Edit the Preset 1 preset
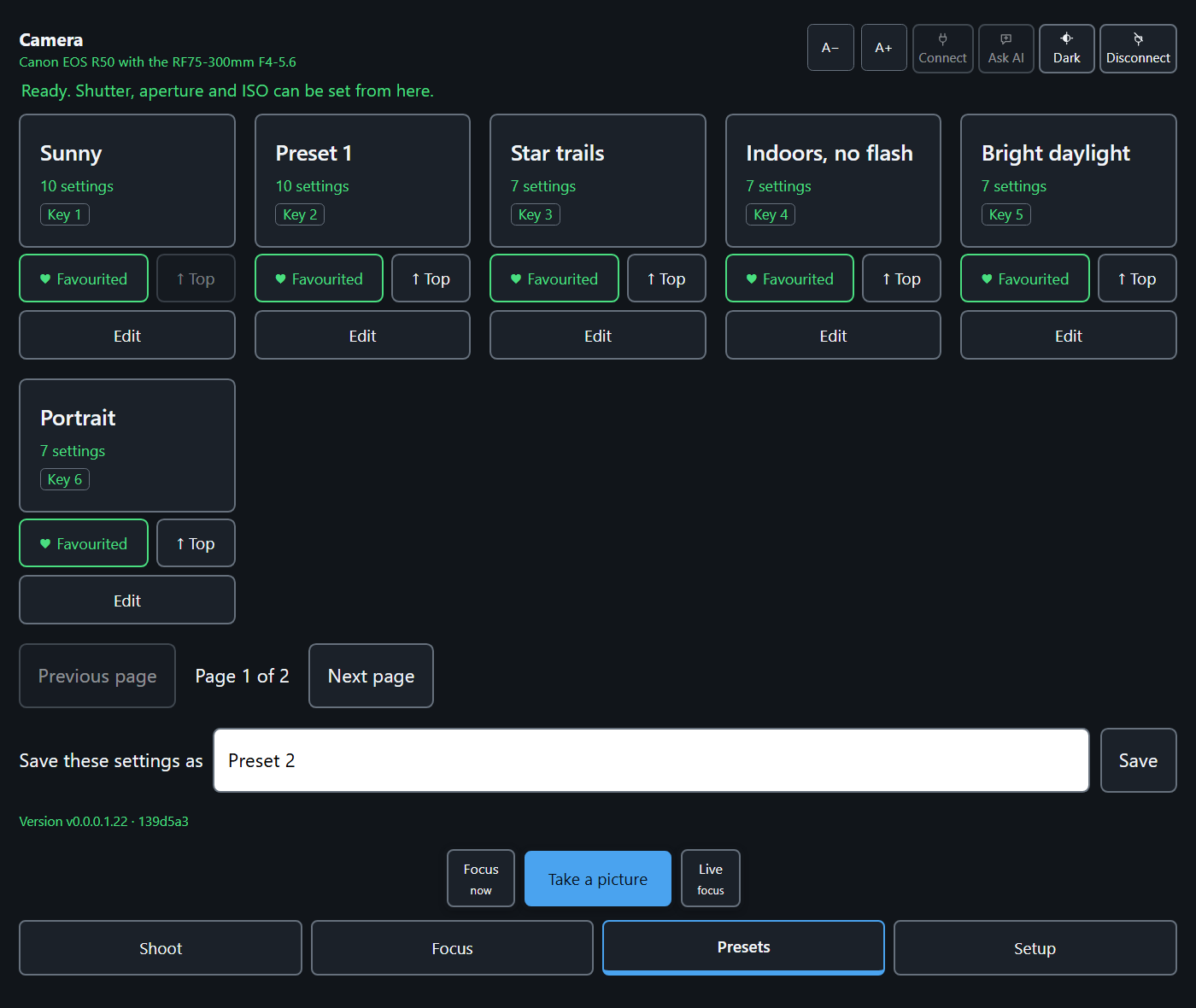The image size is (1196, 1008). click(x=362, y=335)
